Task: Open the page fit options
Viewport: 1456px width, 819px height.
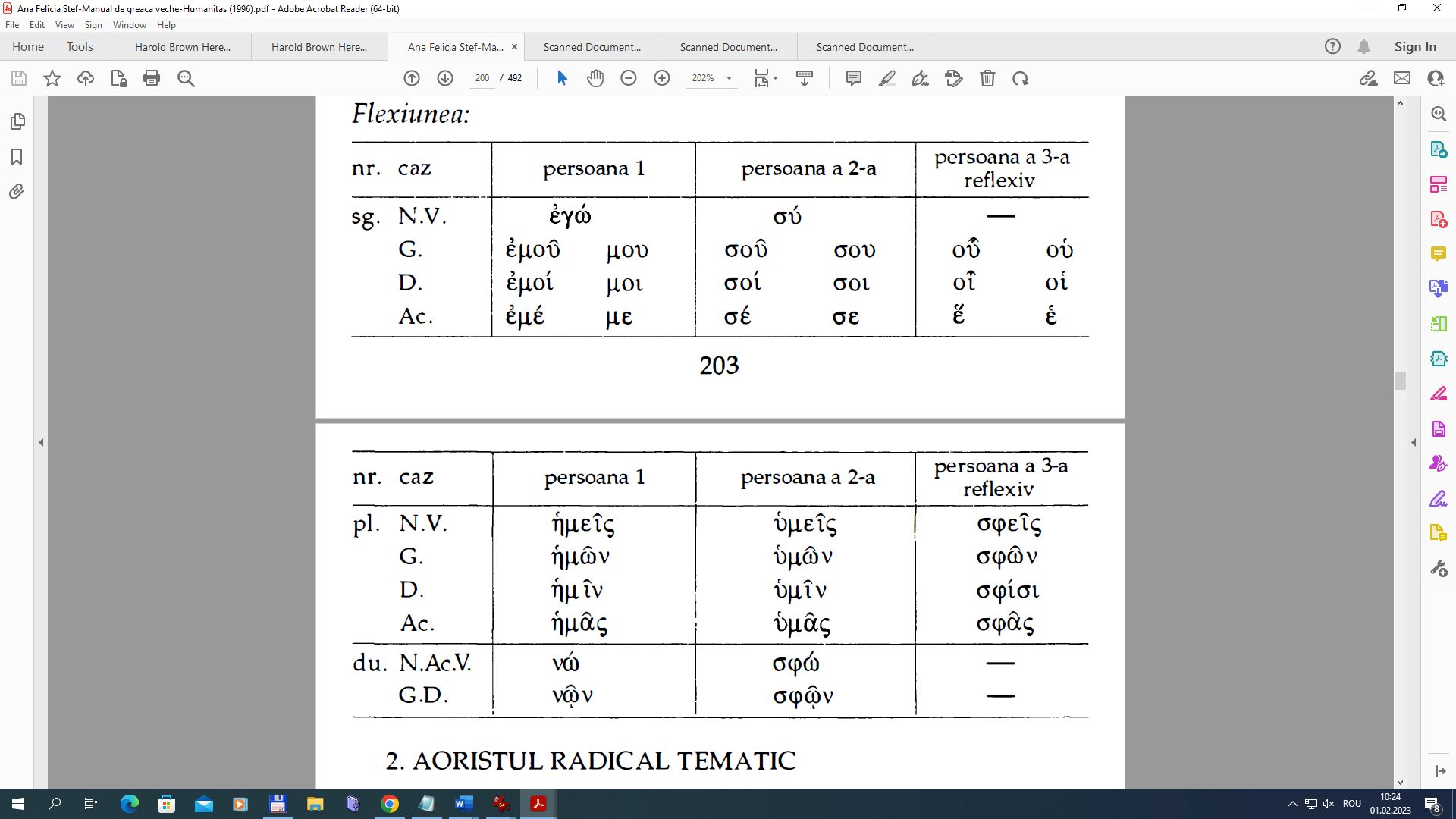Action: click(766, 78)
